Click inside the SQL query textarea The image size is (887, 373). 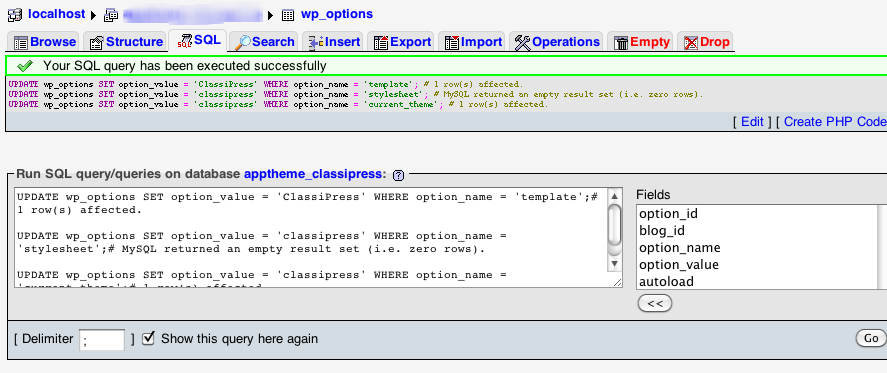pyautogui.click(x=310, y=238)
